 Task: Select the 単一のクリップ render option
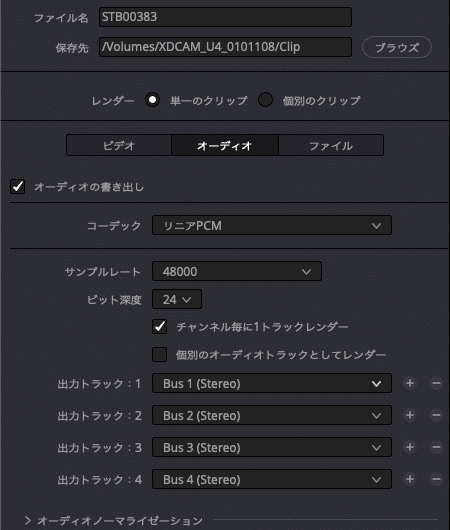click(152, 100)
